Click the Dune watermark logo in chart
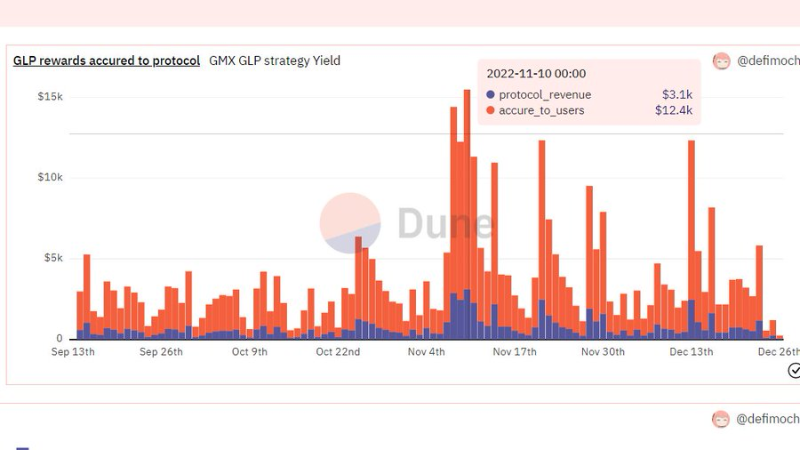 tap(407, 223)
